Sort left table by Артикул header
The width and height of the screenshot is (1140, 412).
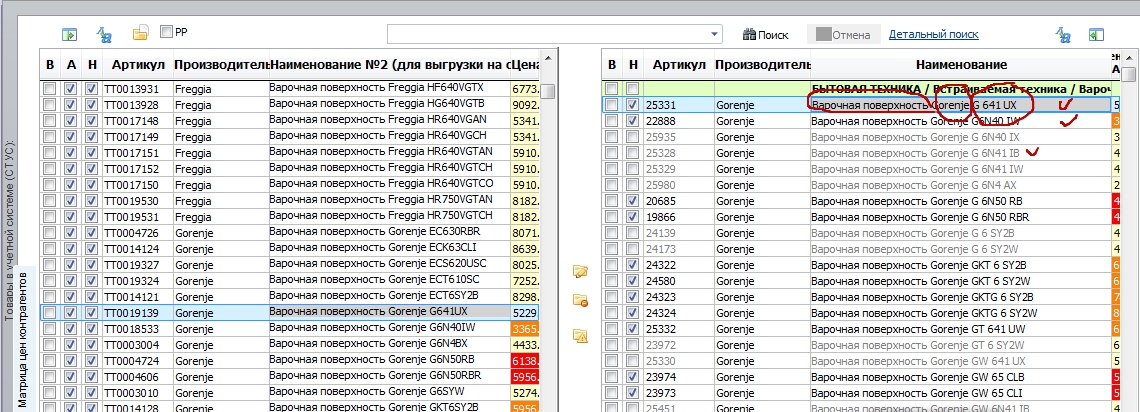pos(138,65)
